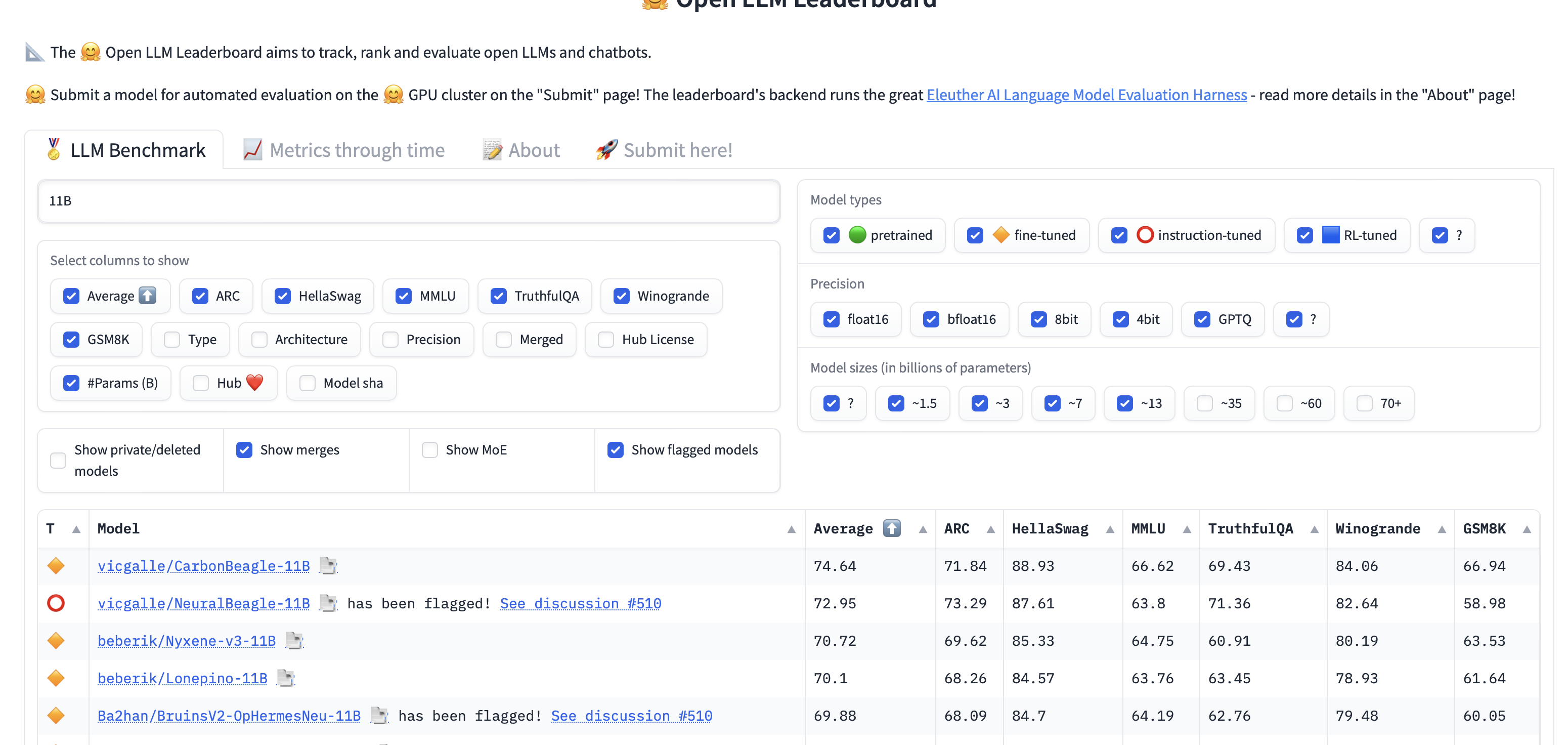Enable the Architecture column checkbox

(x=259, y=339)
